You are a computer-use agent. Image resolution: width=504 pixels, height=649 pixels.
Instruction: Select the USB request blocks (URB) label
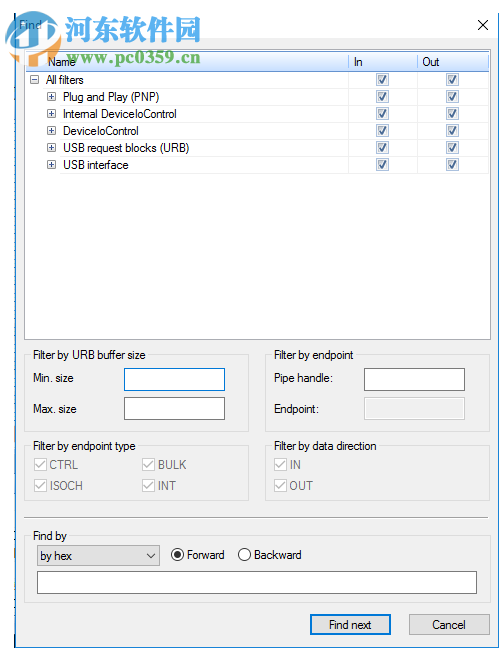[126, 147]
